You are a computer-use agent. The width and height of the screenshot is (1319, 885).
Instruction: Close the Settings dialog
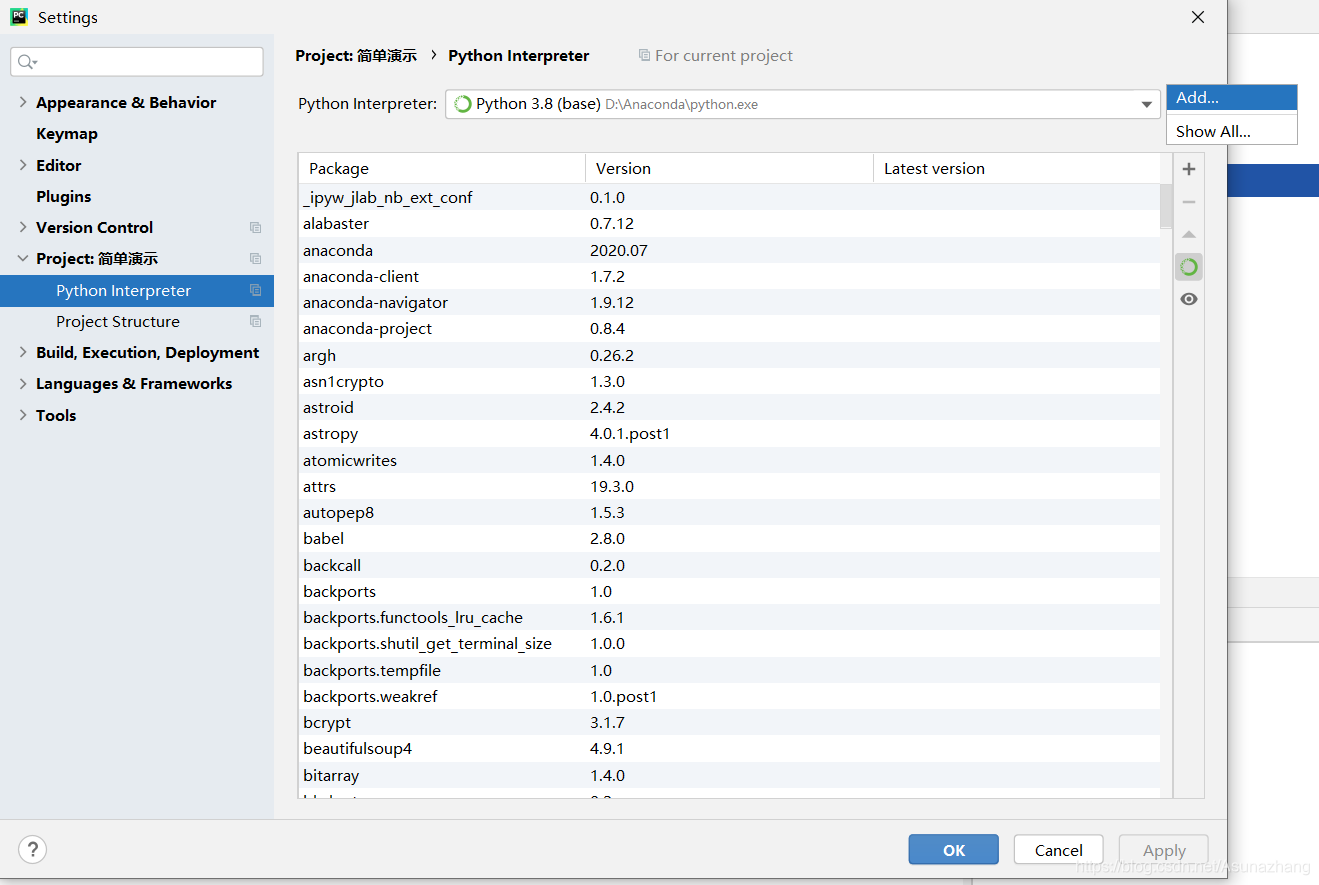[x=1197, y=17]
